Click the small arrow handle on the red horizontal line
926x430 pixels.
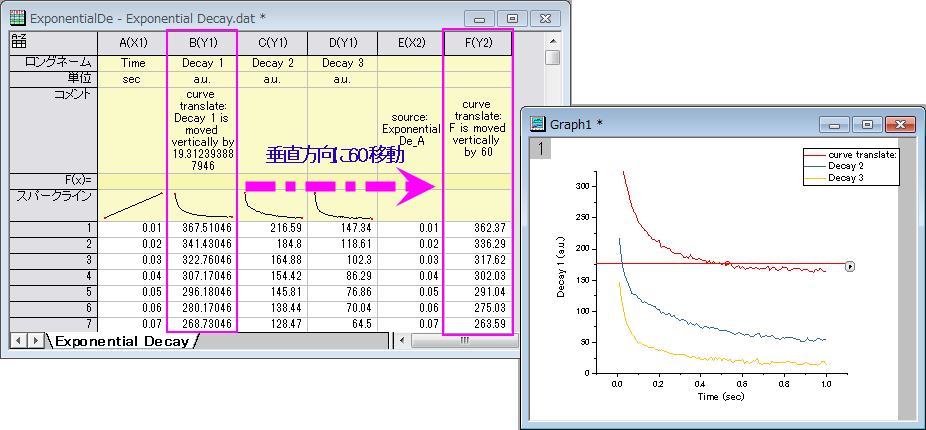(x=850, y=267)
